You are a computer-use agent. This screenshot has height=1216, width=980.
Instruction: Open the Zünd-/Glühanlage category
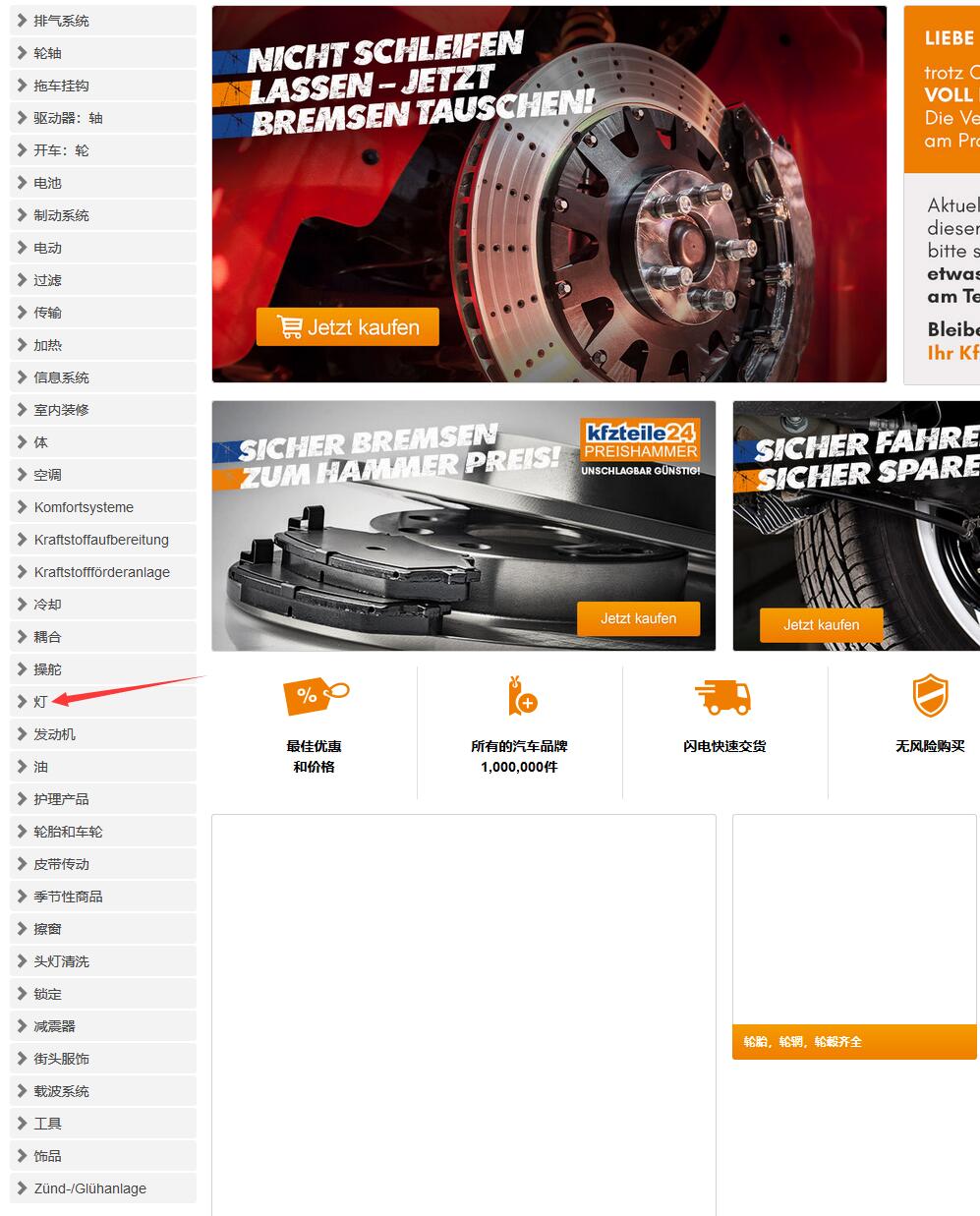coord(102,1188)
